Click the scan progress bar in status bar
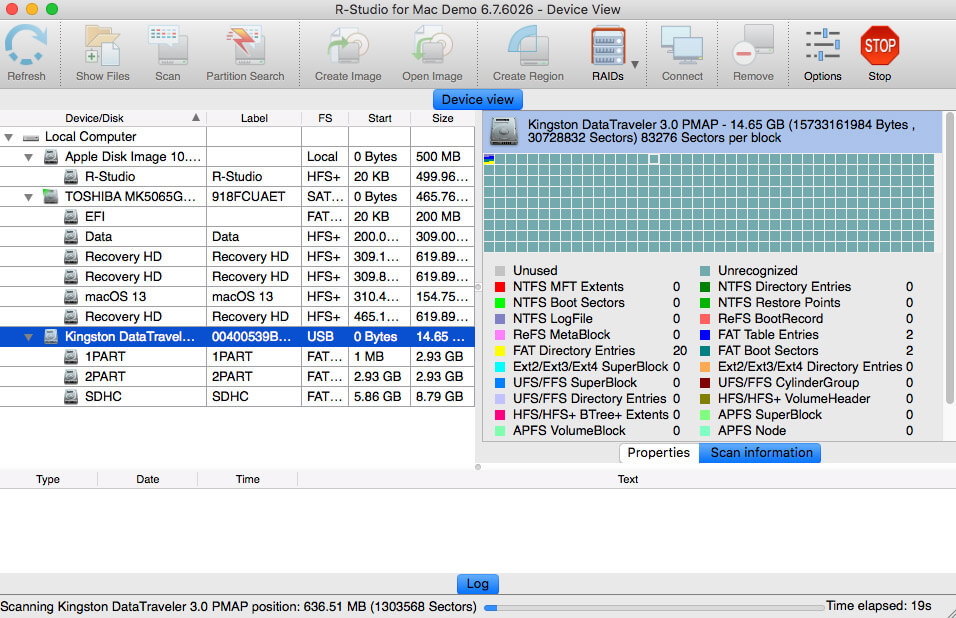The height and width of the screenshot is (618, 956). click(x=653, y=608)
